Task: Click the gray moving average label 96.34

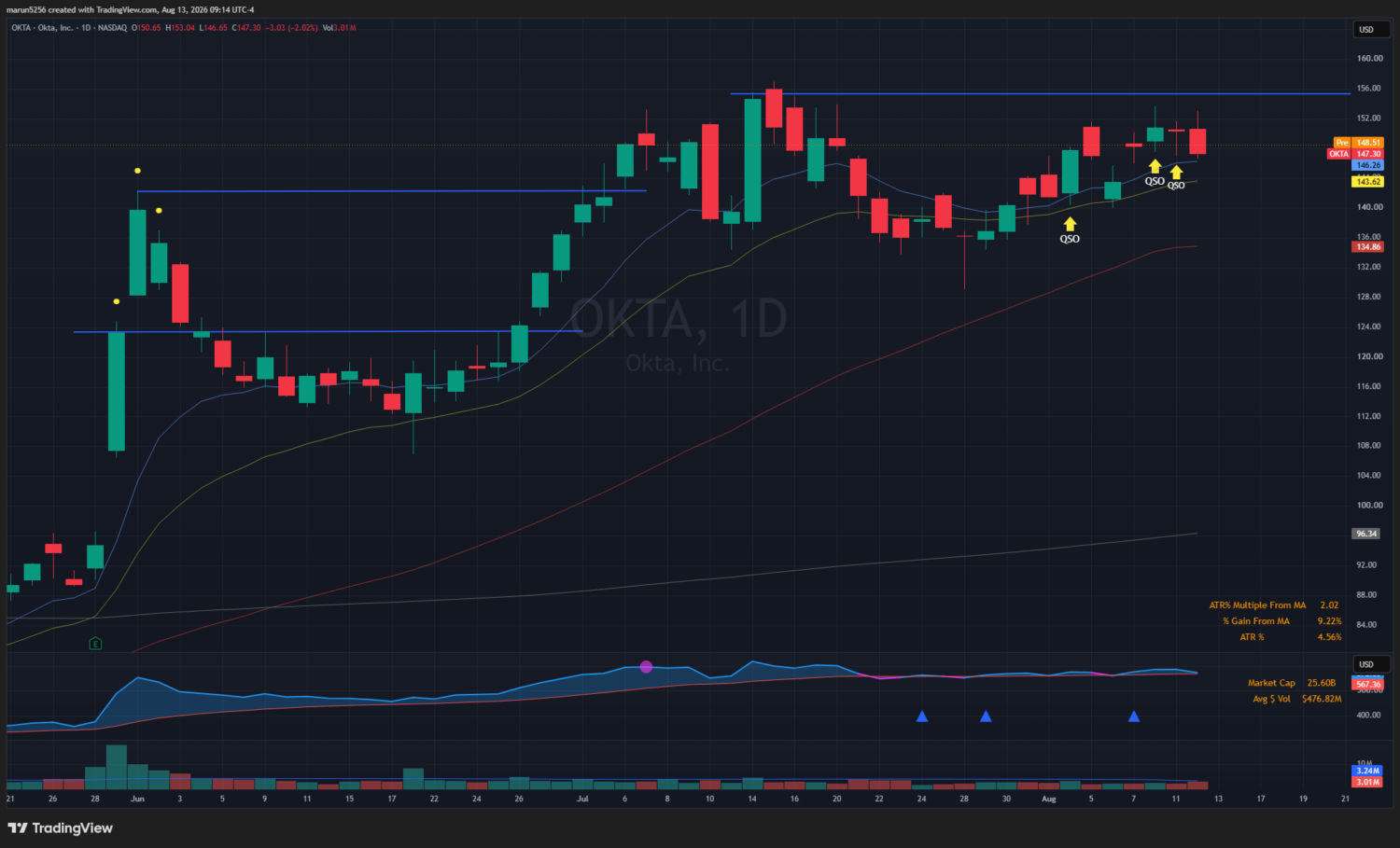Action: click(x=1366, y=534)
